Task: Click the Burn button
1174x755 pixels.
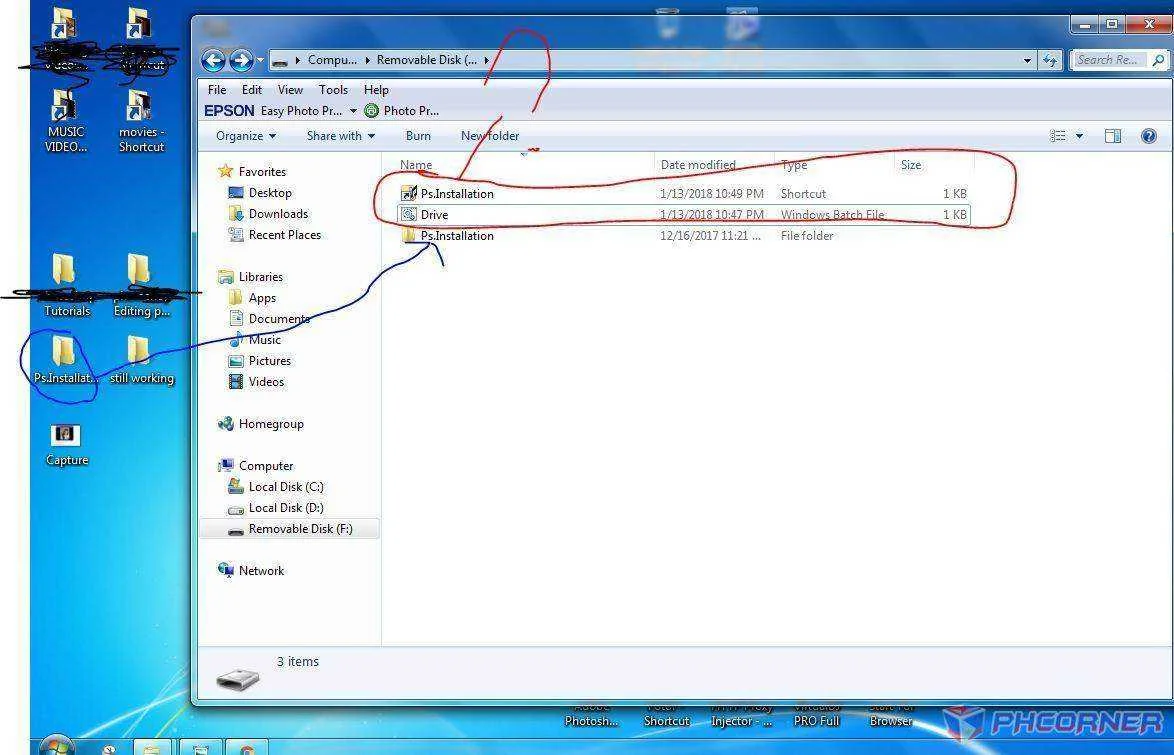Action: click(418, 136)
